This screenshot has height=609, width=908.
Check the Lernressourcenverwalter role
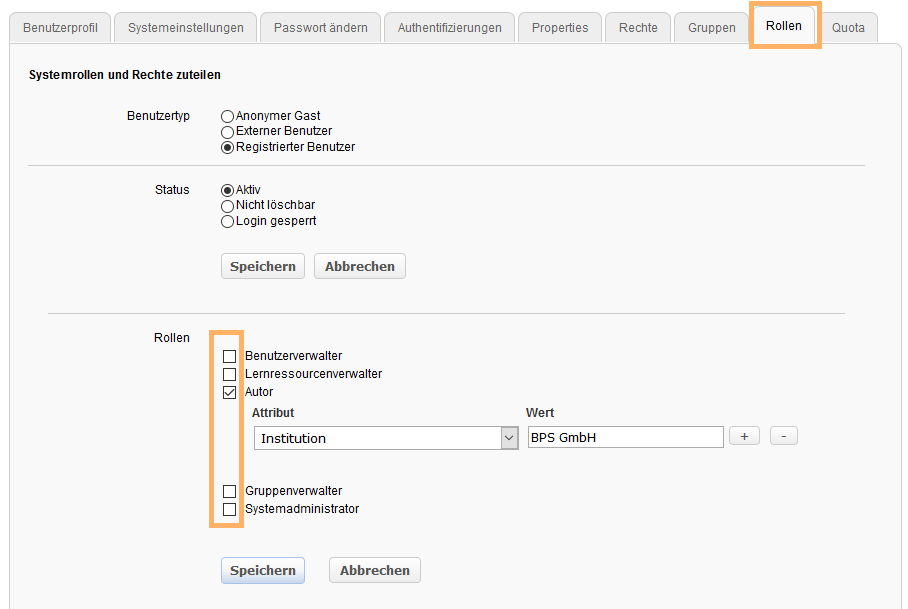point(230,374)
